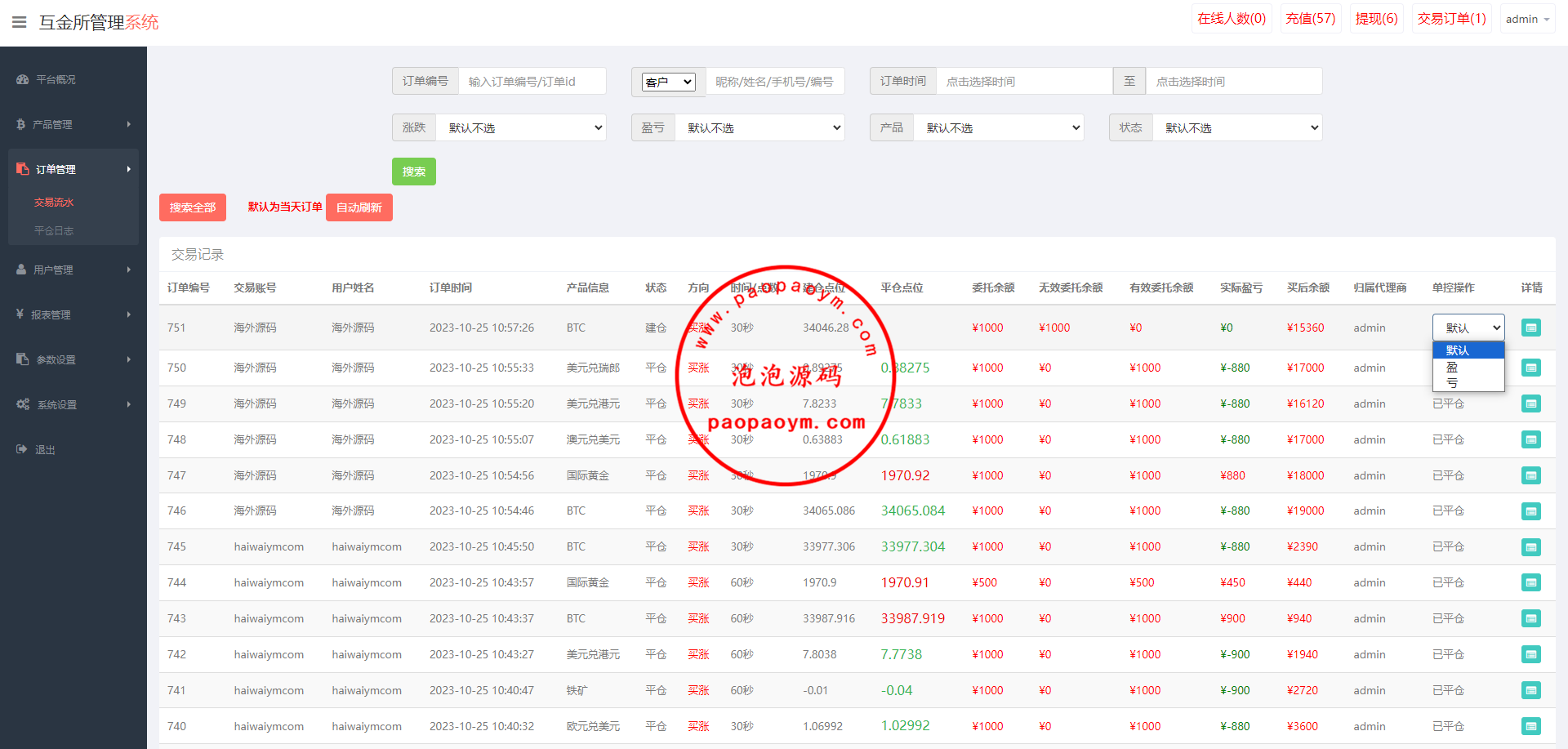The height and width of the screenshot is (749, 1568).
Task: Click the order start time field
Action: (x=1025, y=82)
